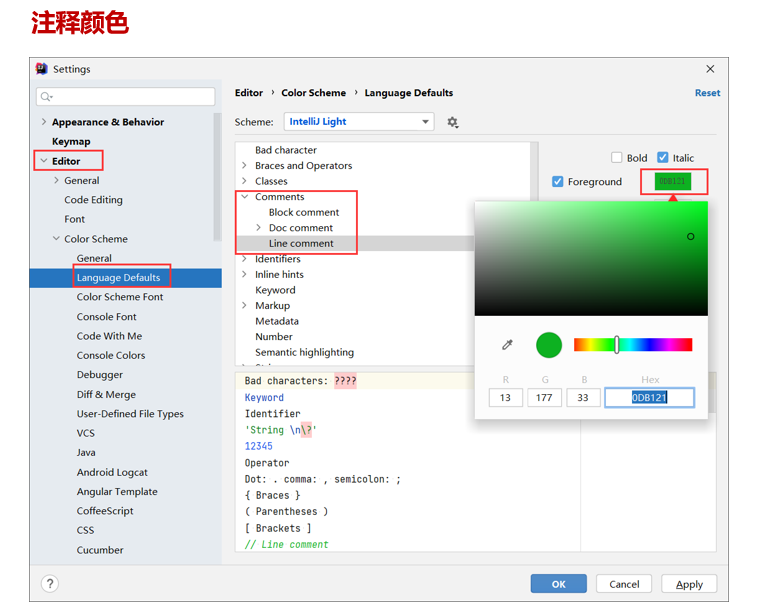
Task: Open Diff & Merge settings
Action: pos(106,394)
